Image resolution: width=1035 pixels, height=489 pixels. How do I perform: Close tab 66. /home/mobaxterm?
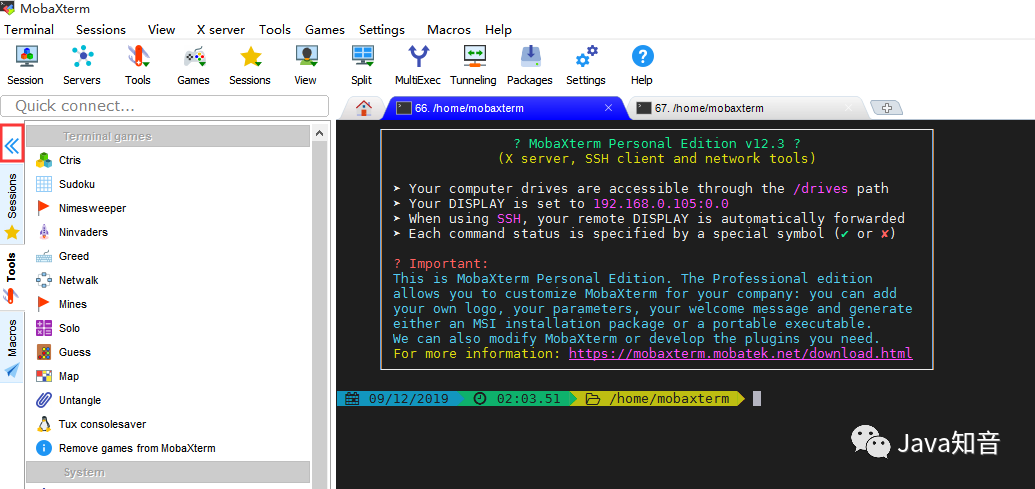[x=609, y=108]
